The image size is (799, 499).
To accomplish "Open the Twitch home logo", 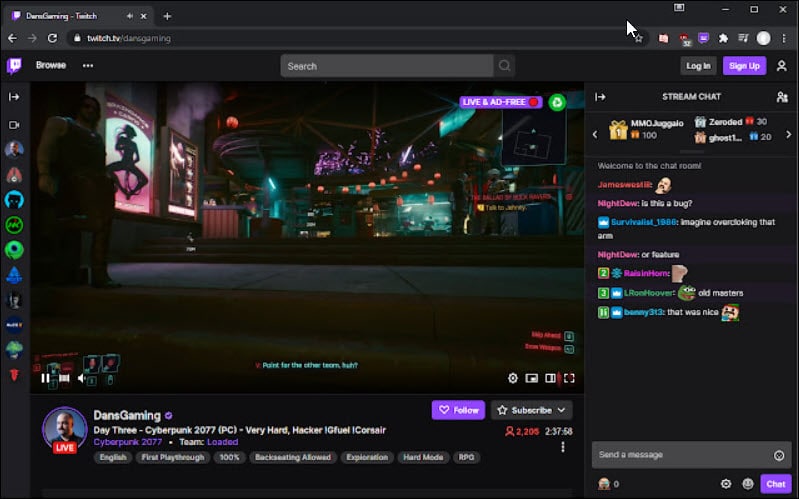I will 14,66.
